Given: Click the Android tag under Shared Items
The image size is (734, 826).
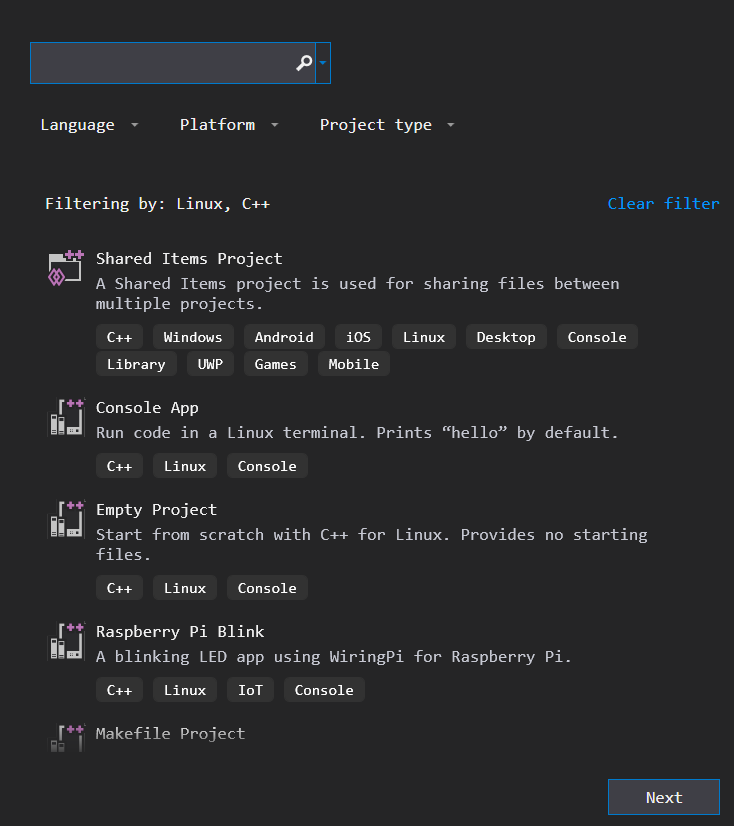Looking at the screenshot, I should point(284,337).
